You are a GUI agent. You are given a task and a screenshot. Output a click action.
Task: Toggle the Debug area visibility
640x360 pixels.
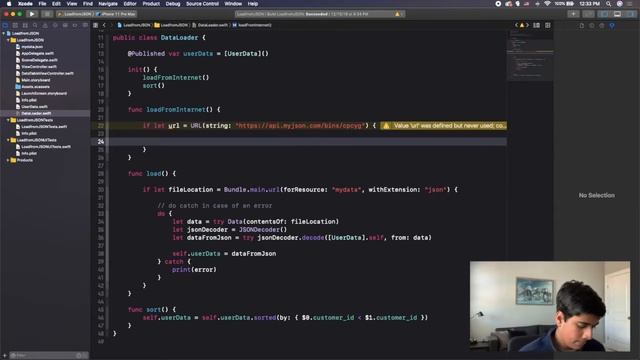617,14
